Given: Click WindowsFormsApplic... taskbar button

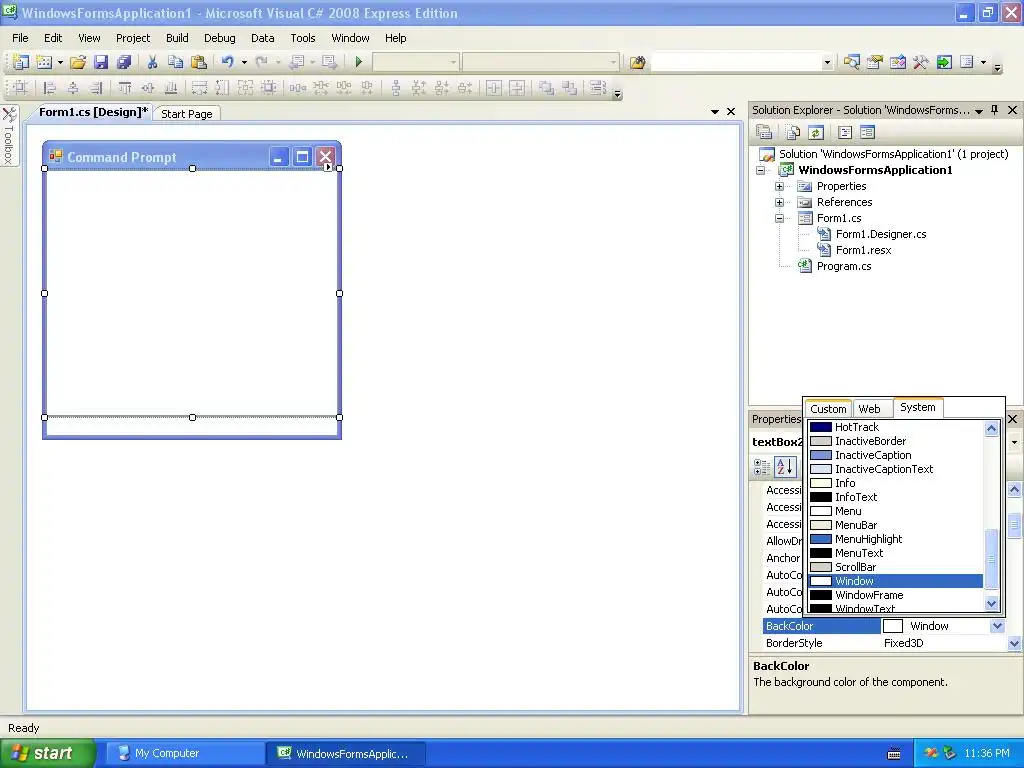Looking at the screenshot, I should point(345,754).
